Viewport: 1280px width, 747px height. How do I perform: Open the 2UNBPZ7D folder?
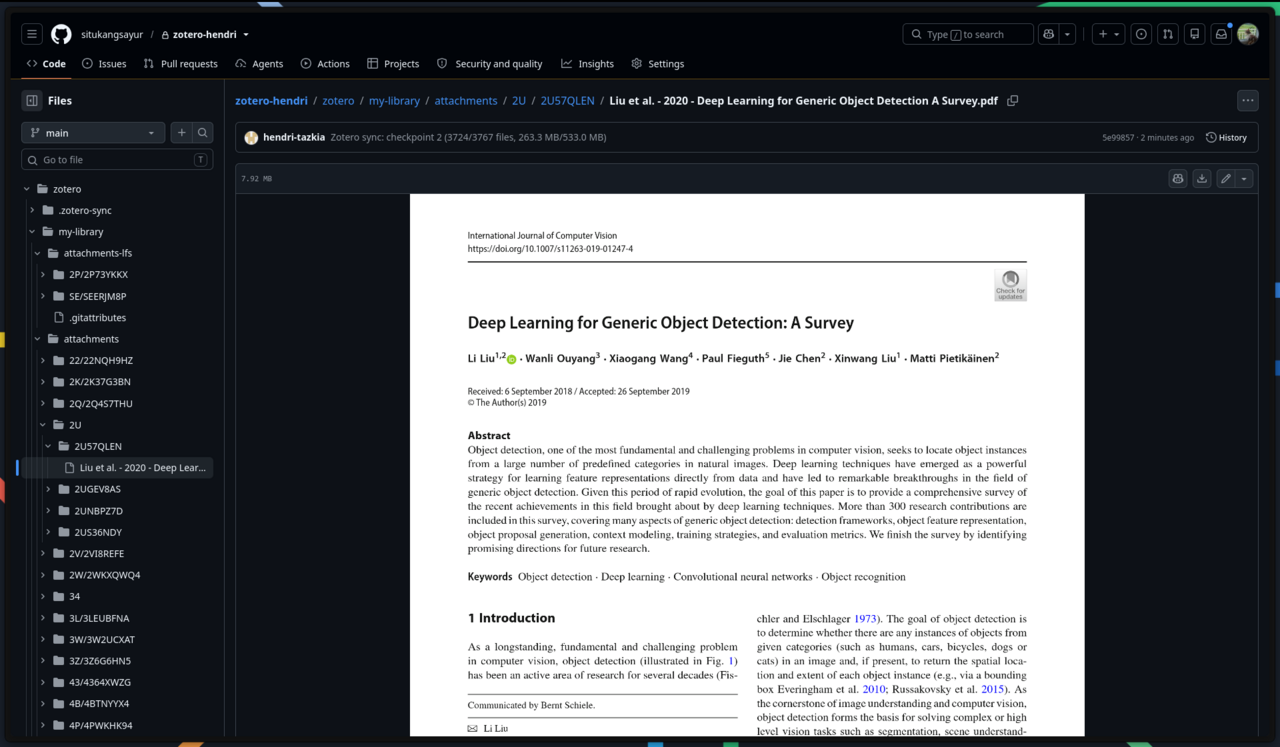coord(98,511)
